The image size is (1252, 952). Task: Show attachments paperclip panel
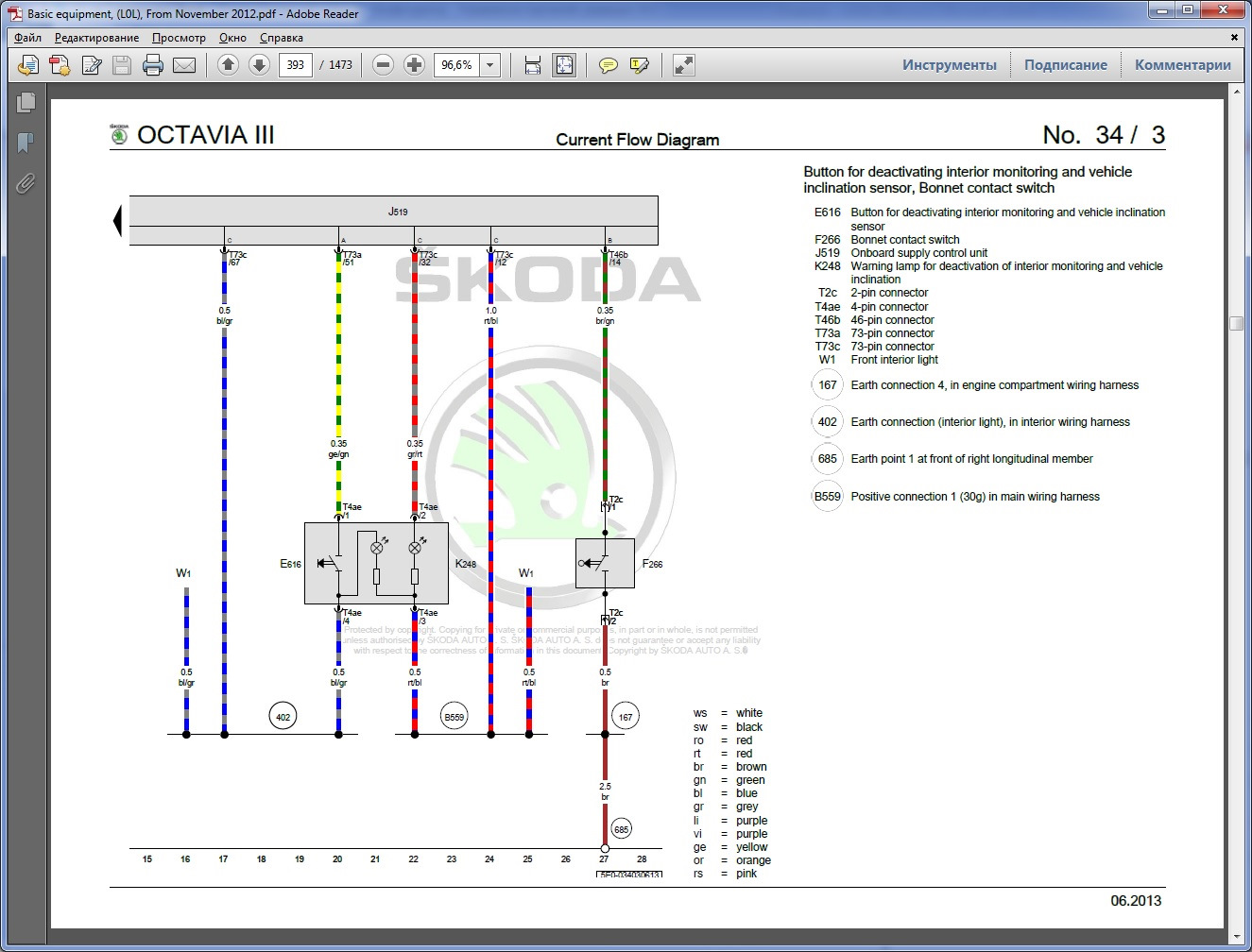coord(26,183)
